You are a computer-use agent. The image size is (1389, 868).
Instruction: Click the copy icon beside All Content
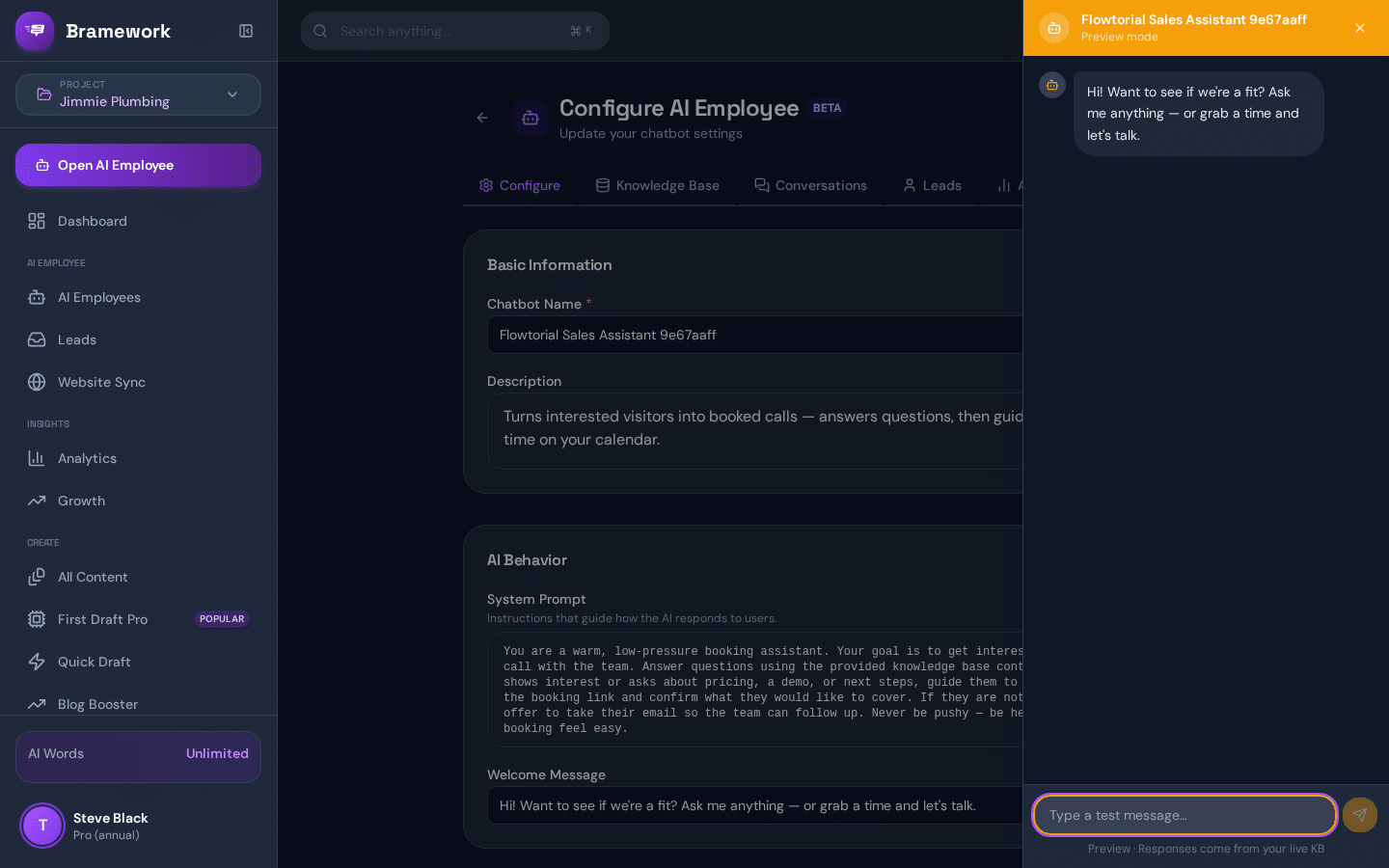pos(37,577)
